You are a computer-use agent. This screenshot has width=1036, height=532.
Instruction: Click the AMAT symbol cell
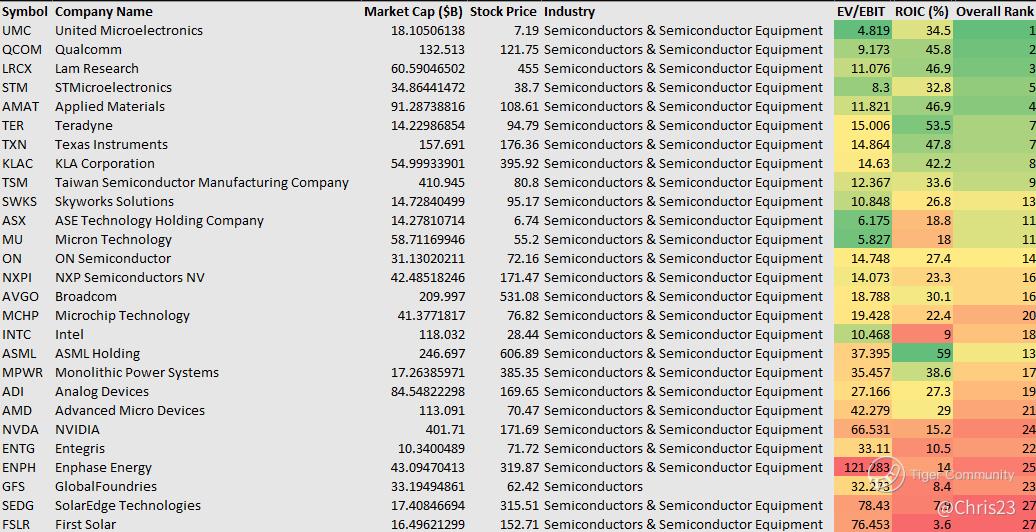[x=20, y=106]
